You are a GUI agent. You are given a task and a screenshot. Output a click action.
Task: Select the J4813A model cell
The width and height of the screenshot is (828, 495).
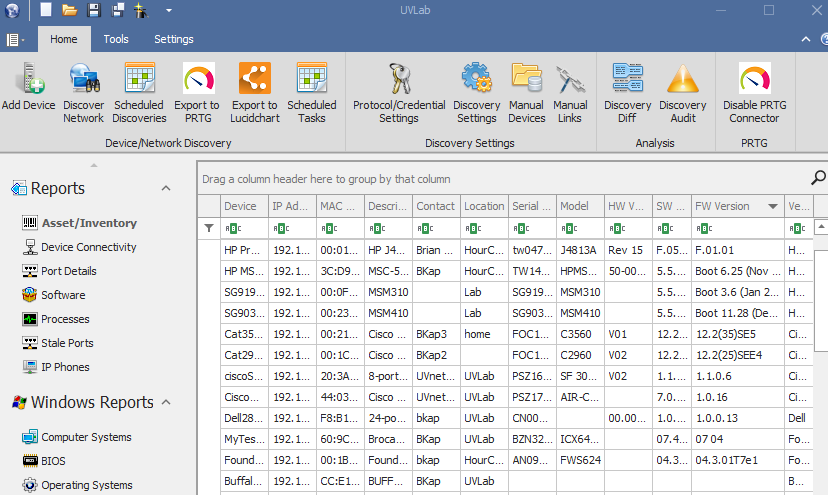580,250
